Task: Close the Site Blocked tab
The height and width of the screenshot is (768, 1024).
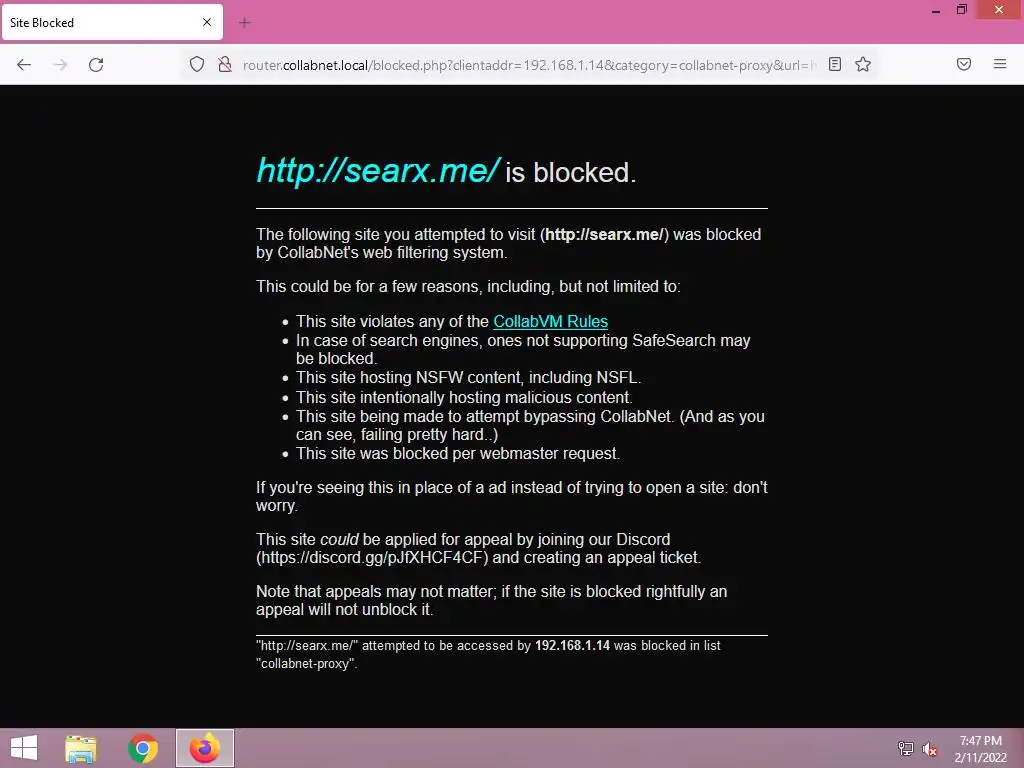Action: point(207,22)
